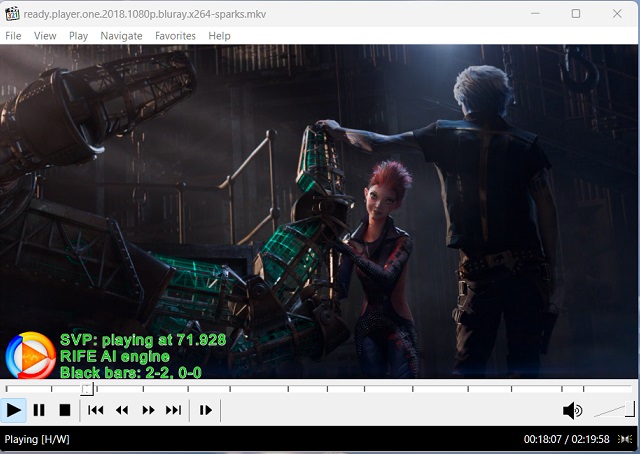Open the Navigate menu
640x454 pixels.
click(x=121, y=36)
